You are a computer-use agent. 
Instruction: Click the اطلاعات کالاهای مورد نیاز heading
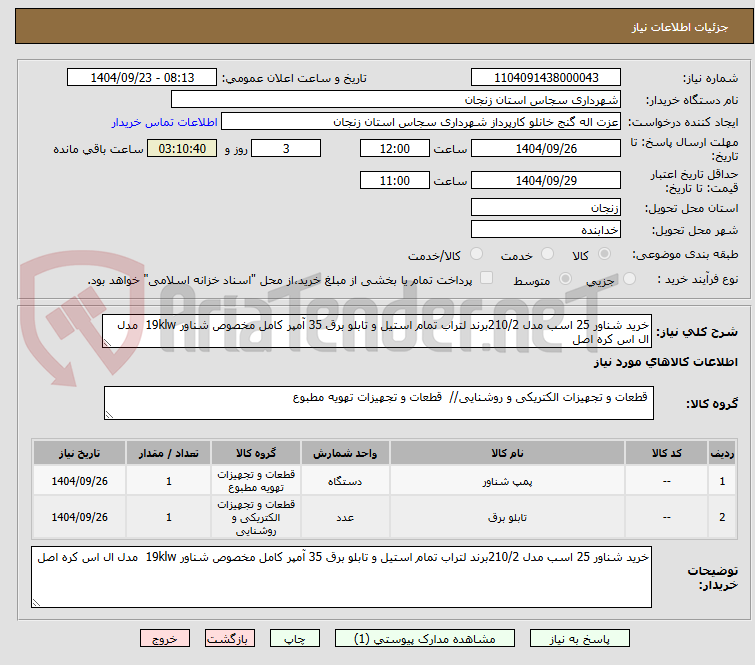click(665, 362)
